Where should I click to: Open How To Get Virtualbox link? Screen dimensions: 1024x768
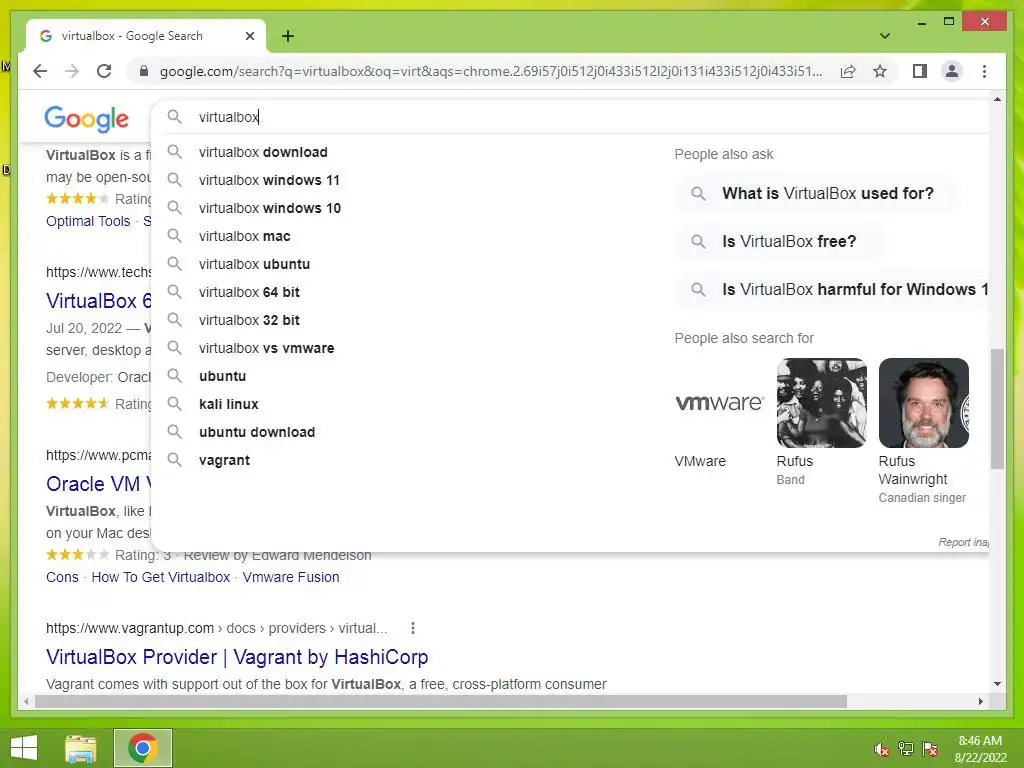(161, 577)
